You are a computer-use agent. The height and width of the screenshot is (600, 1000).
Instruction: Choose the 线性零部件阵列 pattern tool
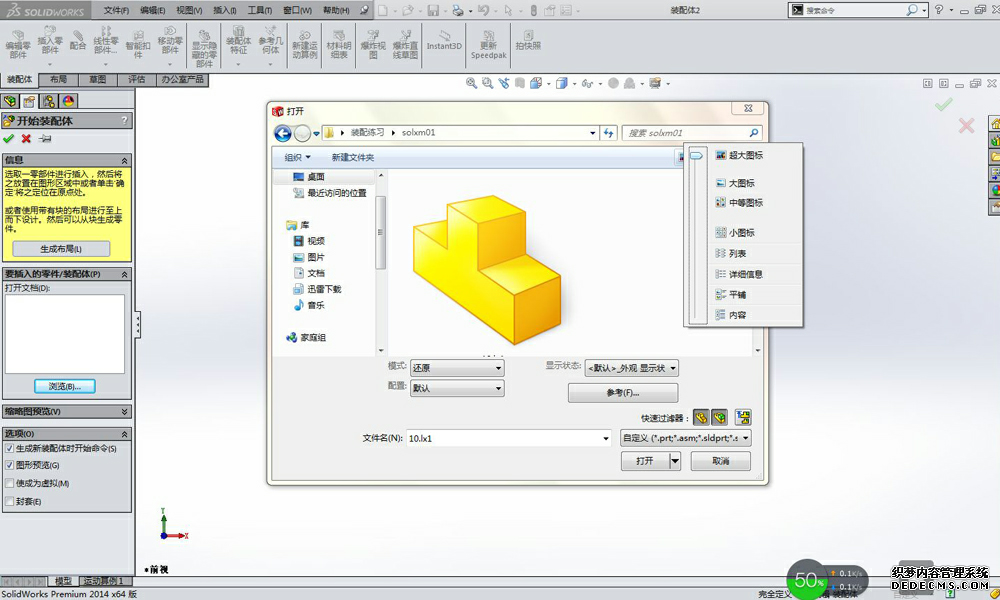click(x=106, y=42)
